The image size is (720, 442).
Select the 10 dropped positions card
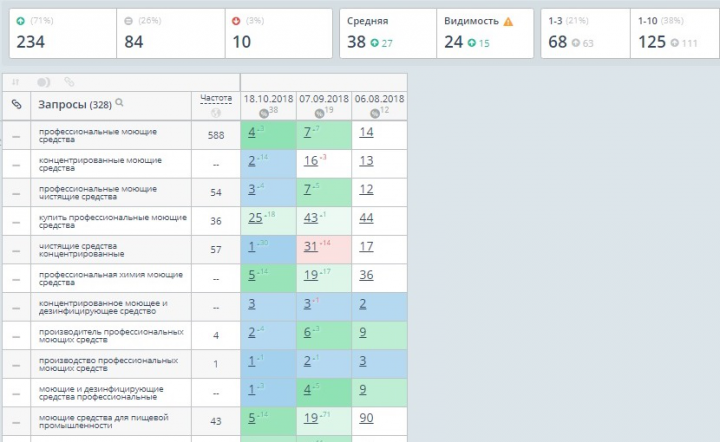pyautogui.click(x=279, y=34)
